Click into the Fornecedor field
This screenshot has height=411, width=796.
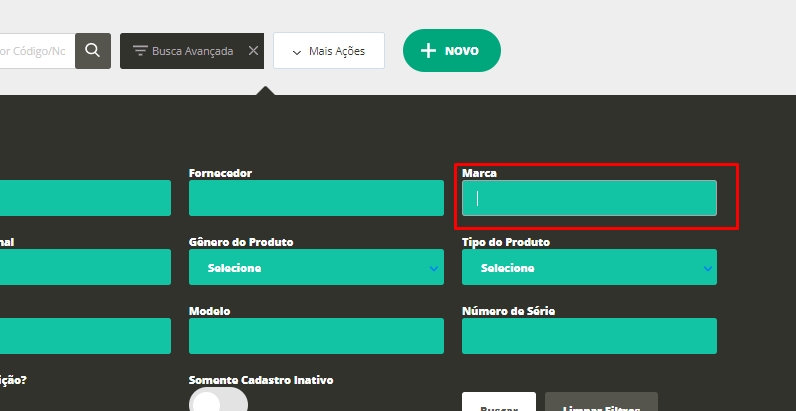[x=316, y=198]
